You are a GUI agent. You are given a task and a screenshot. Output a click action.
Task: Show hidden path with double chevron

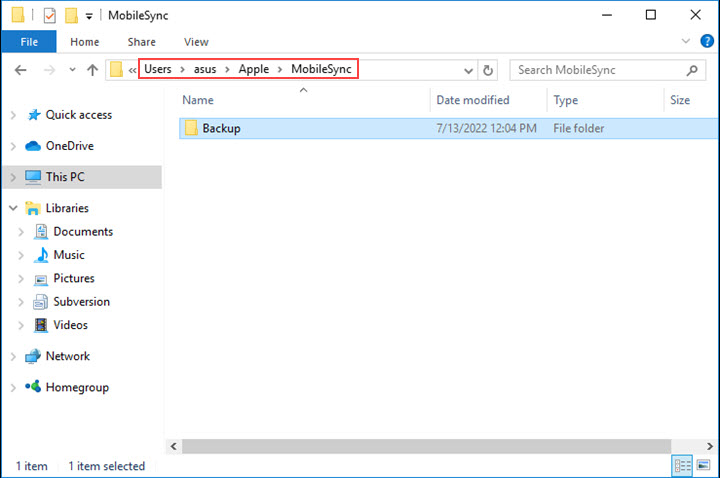(132, 70)
